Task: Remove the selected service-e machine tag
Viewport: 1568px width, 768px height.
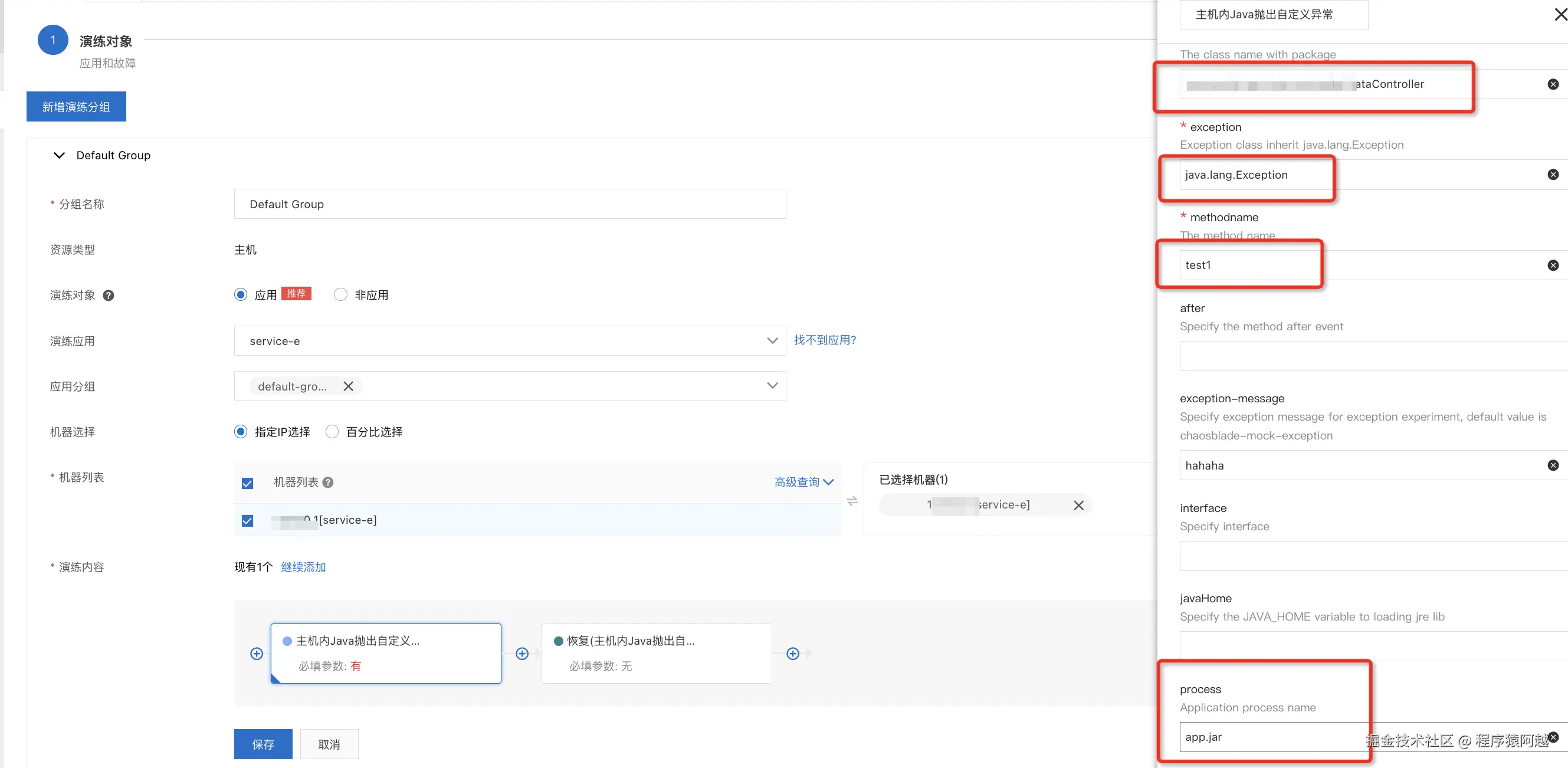Action: [1078, 505]
